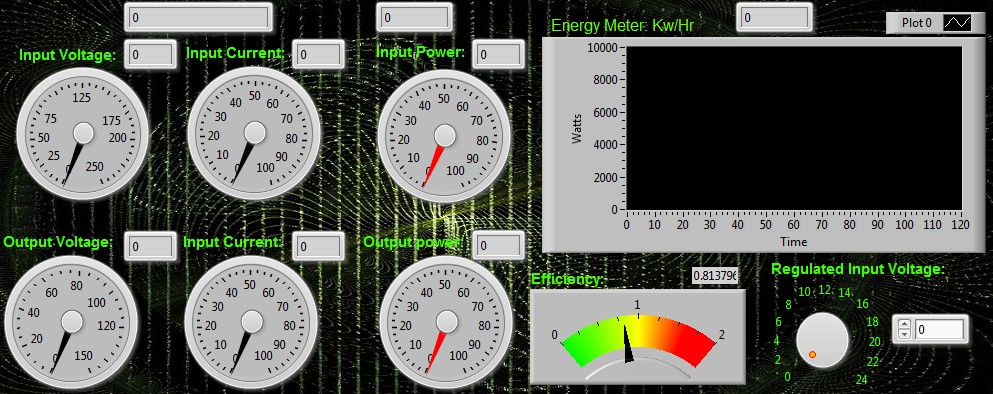The width and height of the screenshot is (993, 394).
Task: Click the Efficiency value box showing 0.81379
Action: 715,276
